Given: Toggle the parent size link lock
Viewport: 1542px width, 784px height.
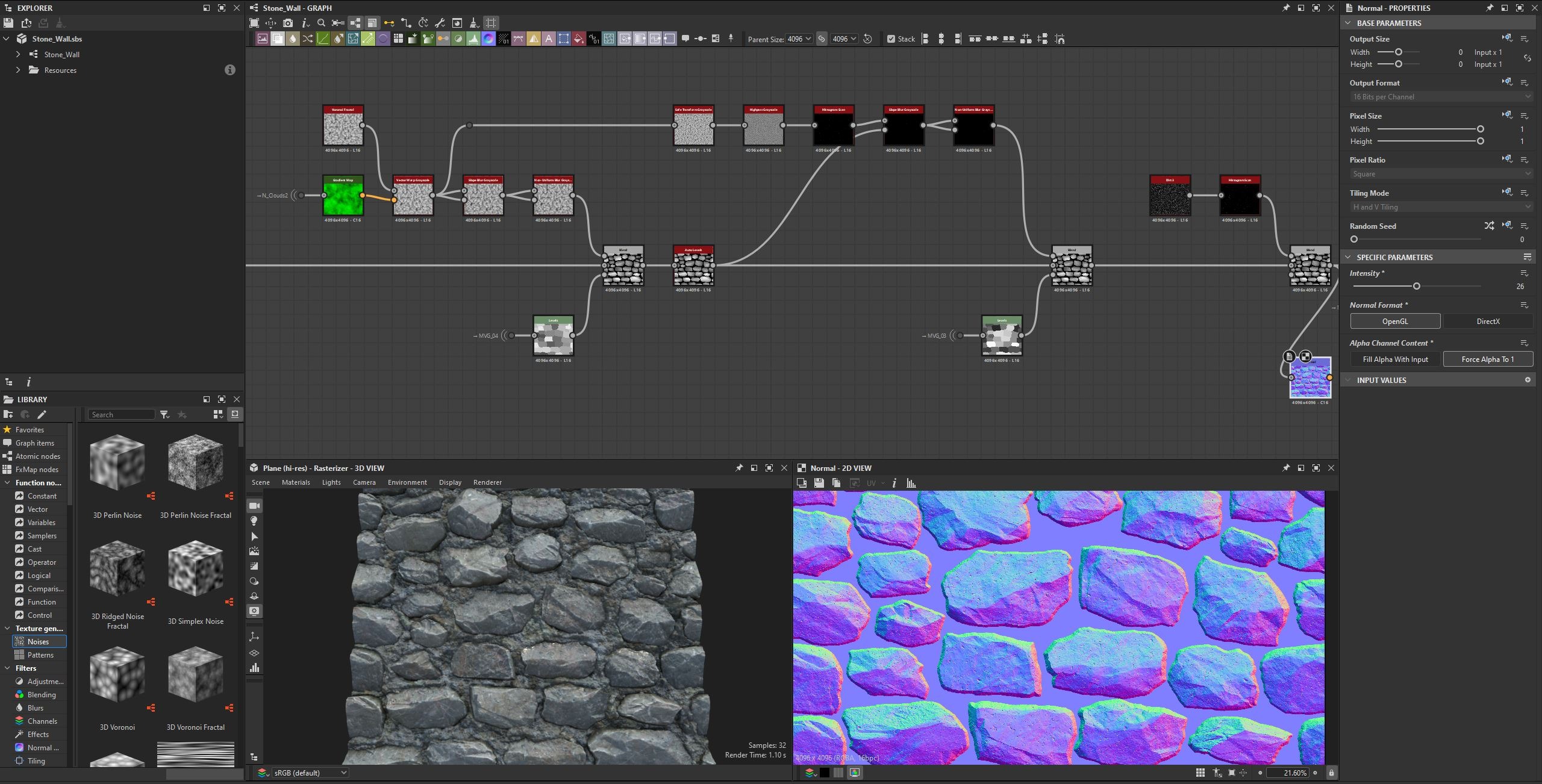Looking at the screenshot, I should click(822, 39).
